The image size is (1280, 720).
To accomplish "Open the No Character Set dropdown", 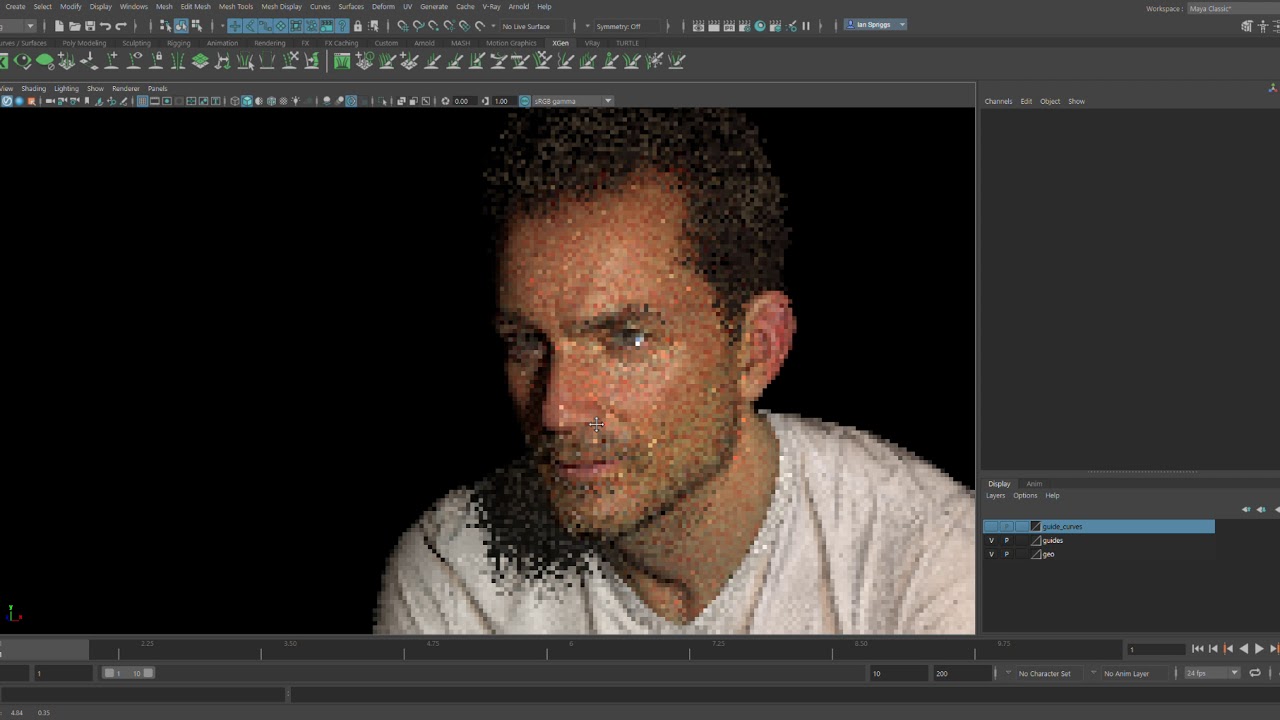I will click(1048, 673).
